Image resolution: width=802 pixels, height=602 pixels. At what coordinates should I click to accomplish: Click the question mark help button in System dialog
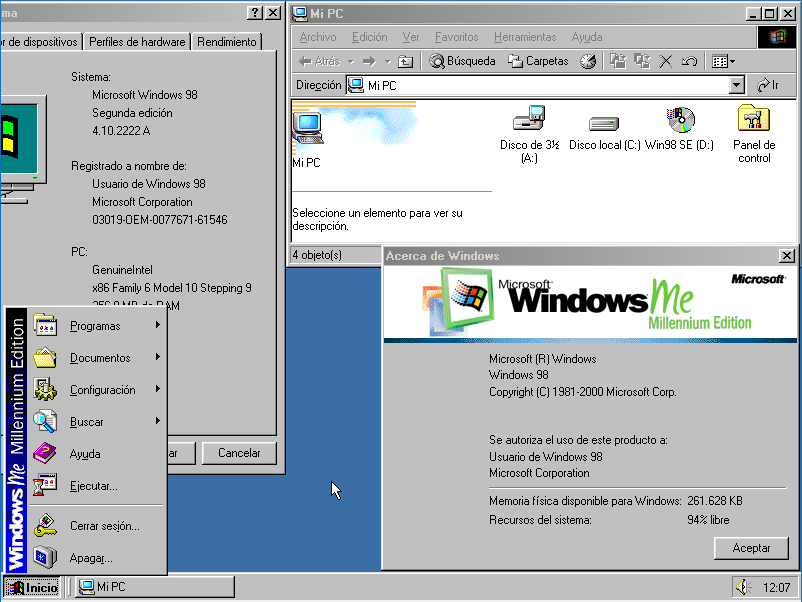click(x=254, y=13)
